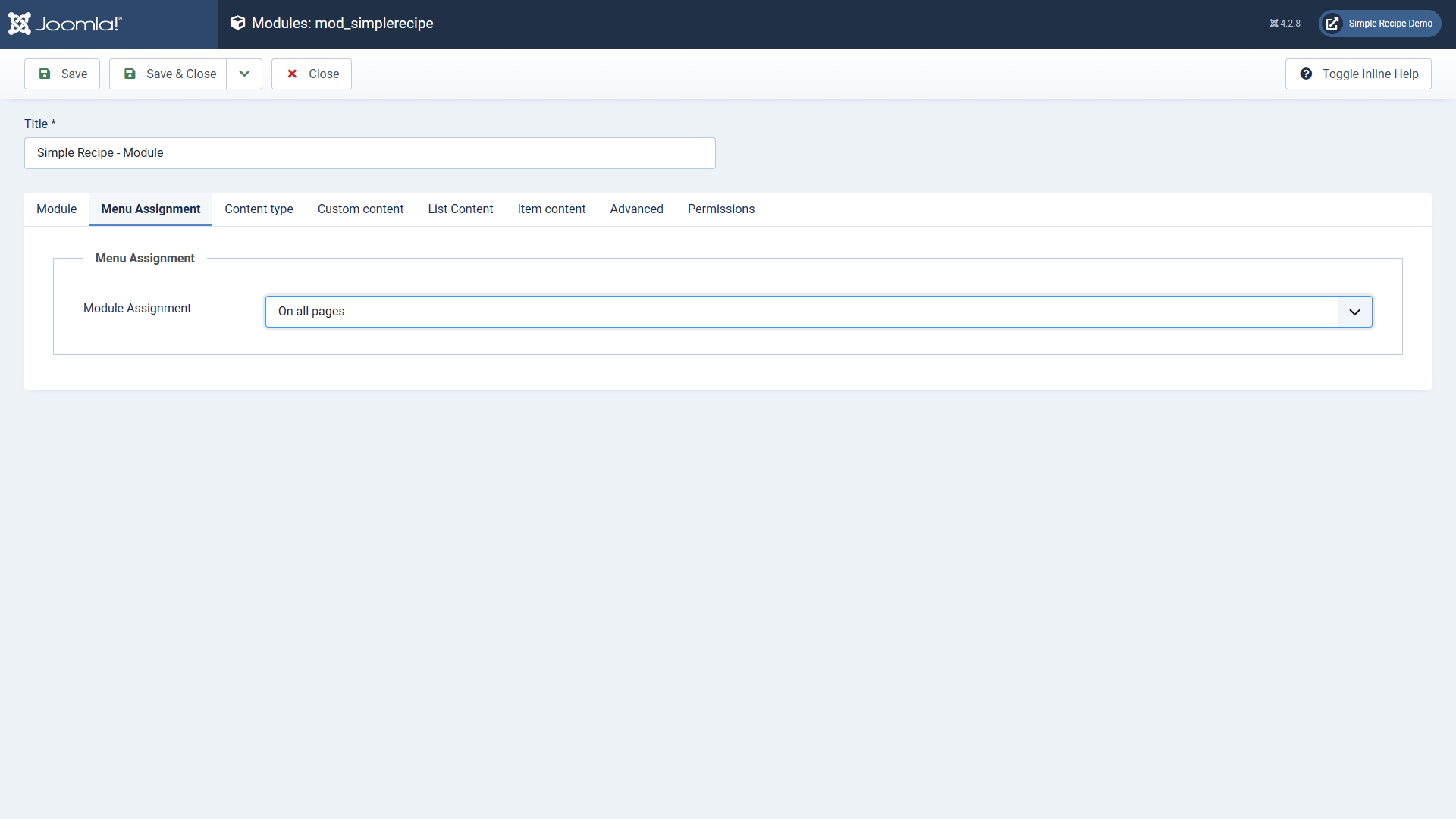Click the Close button with red X
This screenshot has height=819, width=1456.
pos(312,74)
